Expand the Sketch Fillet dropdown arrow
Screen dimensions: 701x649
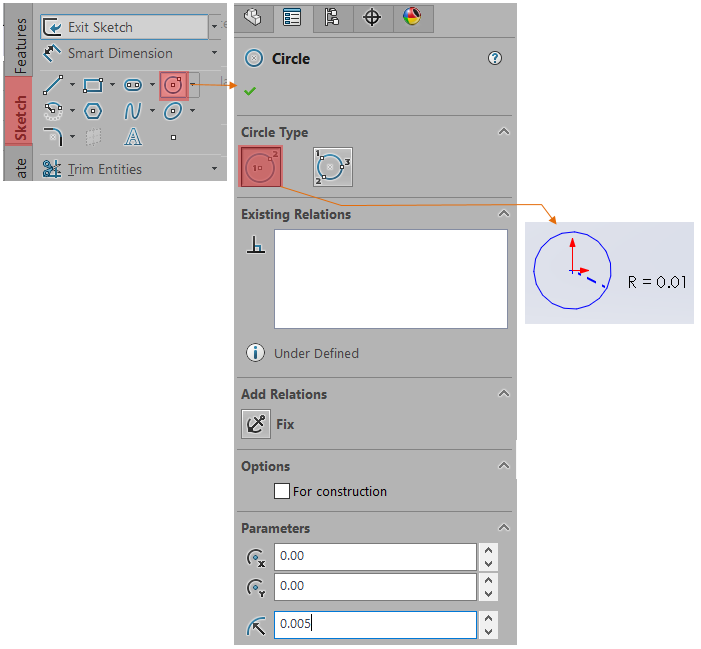72,137
